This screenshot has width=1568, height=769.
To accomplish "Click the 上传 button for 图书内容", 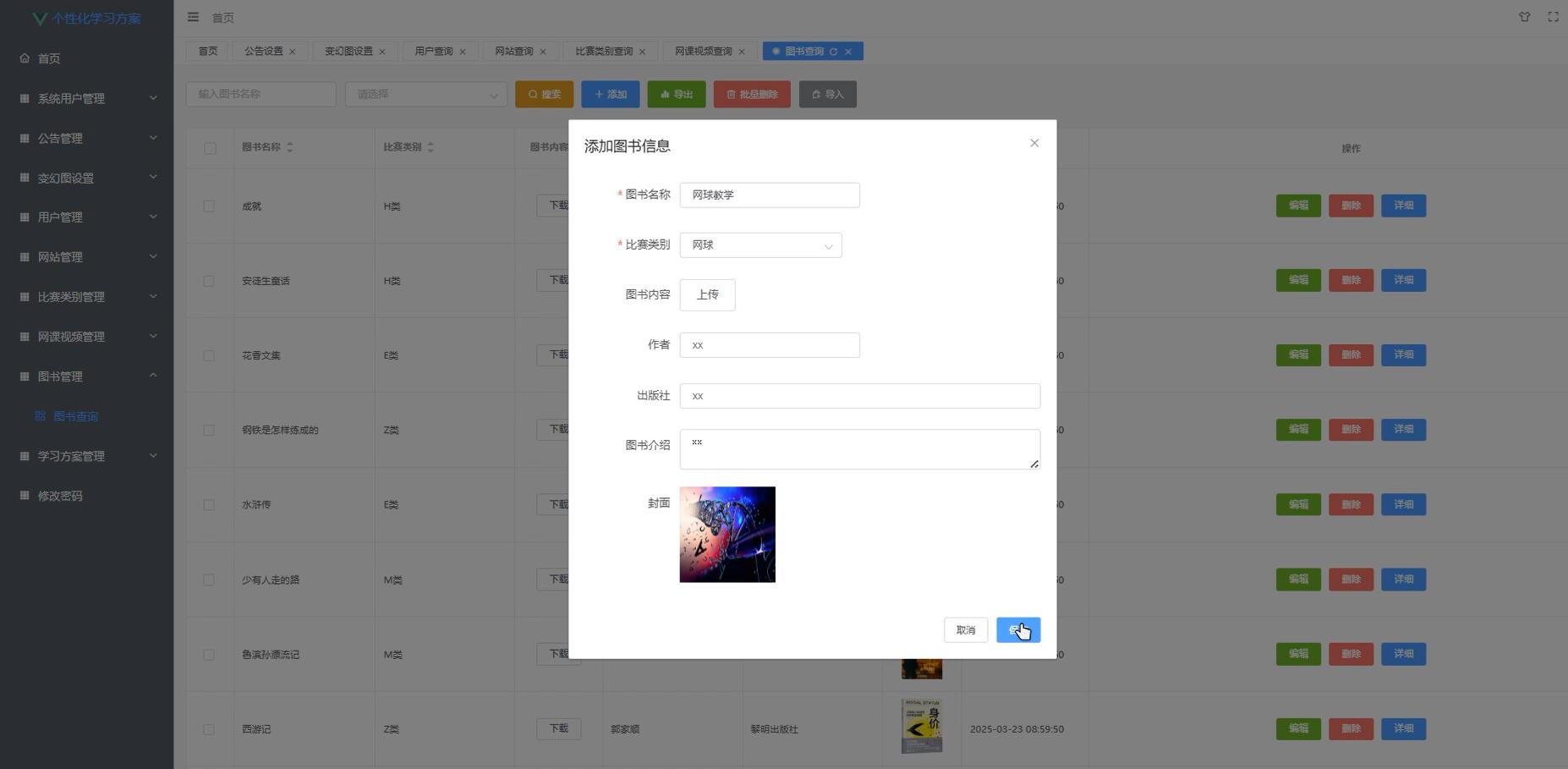I will (x=707, y=294).
